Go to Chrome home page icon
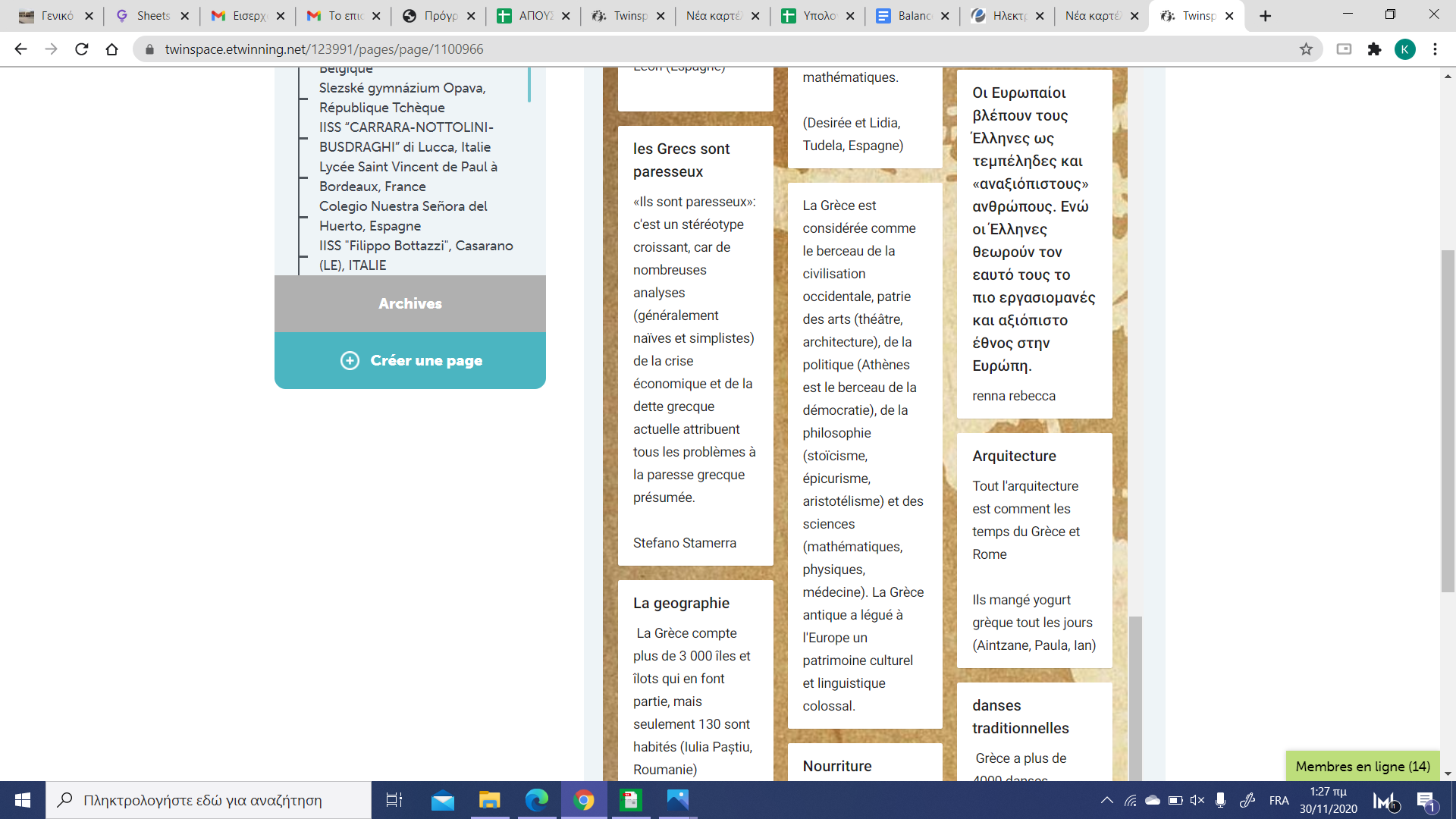The height and width of the screenshot is (819, 1456). (112, 49)
